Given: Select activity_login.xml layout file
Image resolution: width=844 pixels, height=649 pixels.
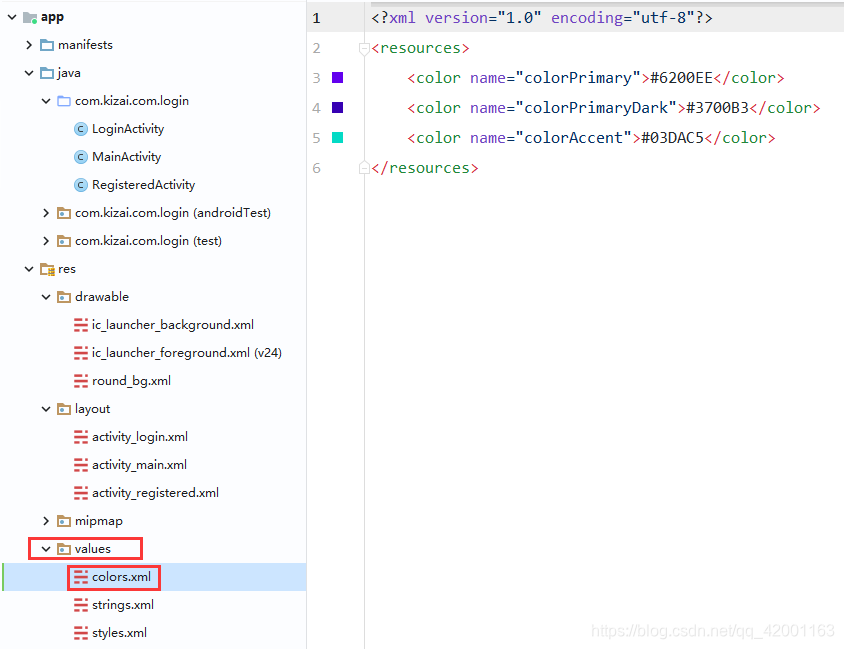Looking at the screenshot, I should point(140,437).
